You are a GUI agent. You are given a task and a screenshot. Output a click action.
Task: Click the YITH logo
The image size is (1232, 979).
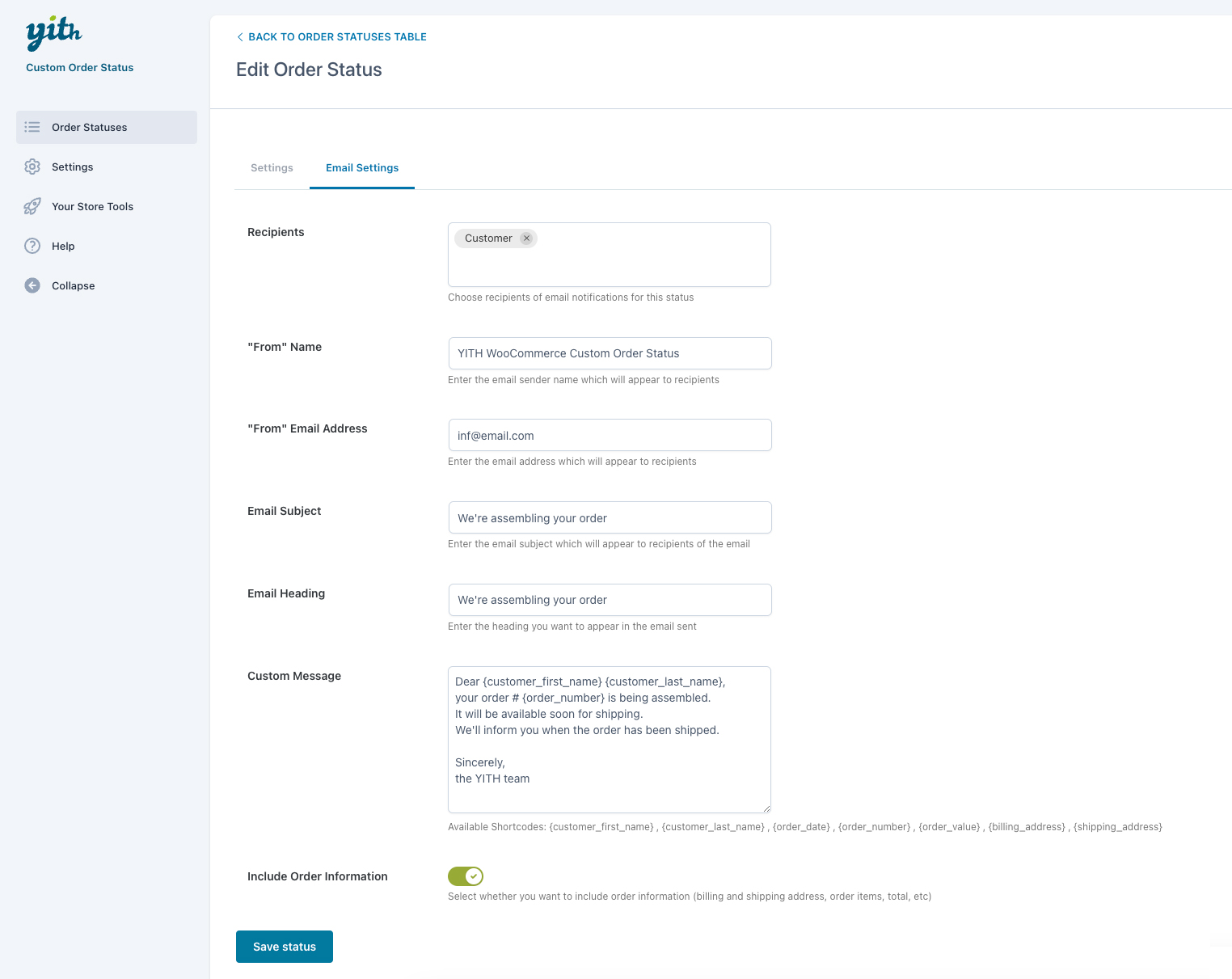(x=54, y=33)
